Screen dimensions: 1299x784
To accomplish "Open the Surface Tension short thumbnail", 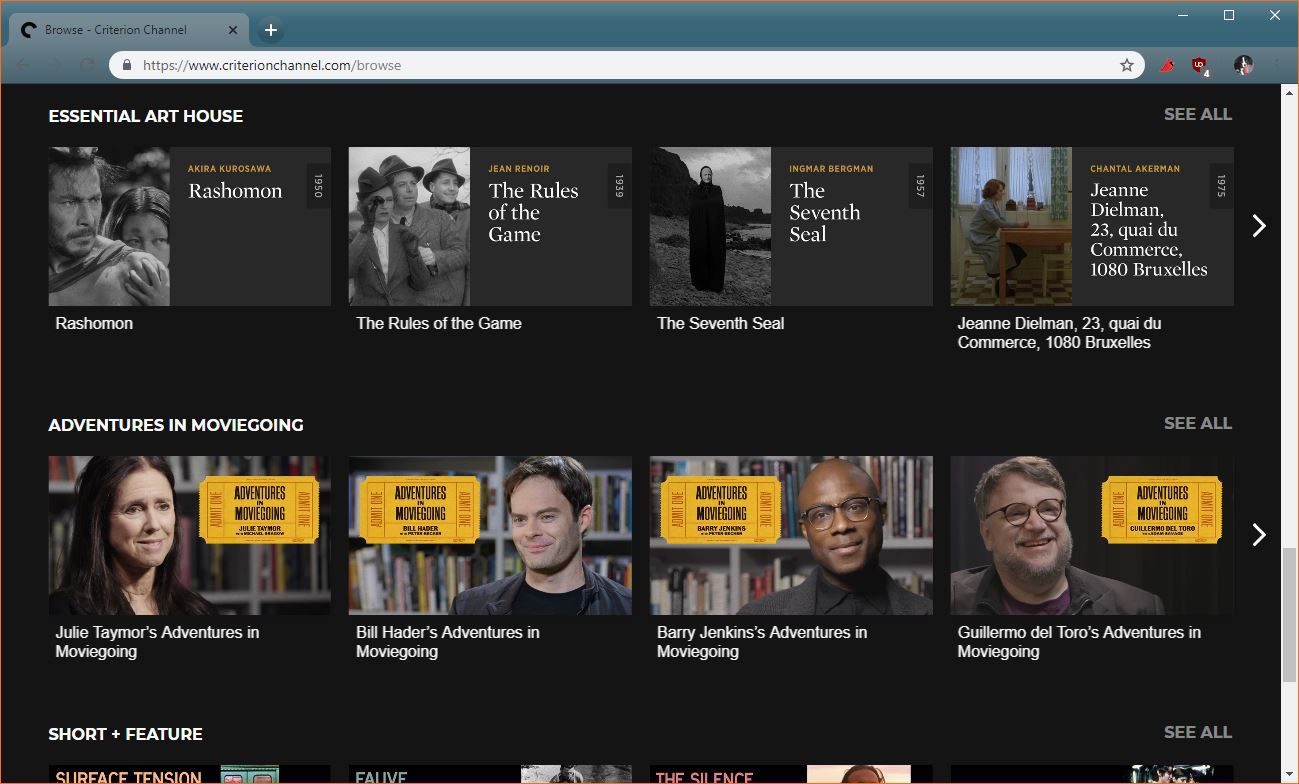I will (x=190, y=774).
